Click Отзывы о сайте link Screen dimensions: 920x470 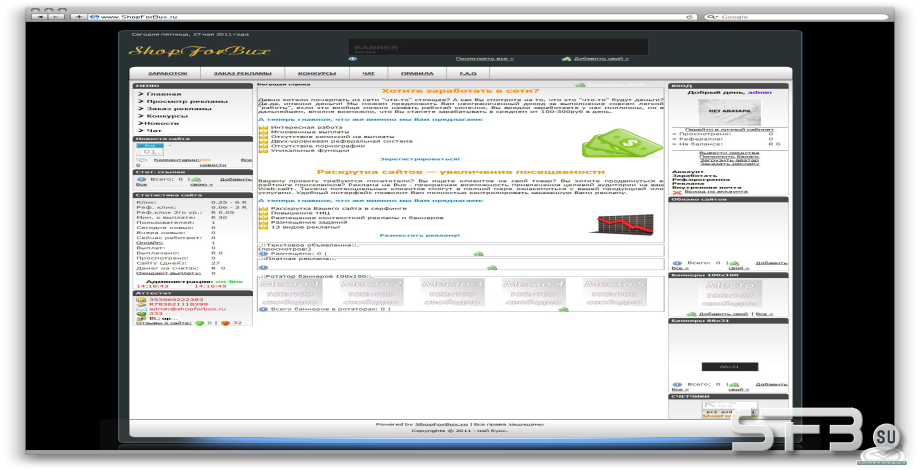[x=164, y=323]
